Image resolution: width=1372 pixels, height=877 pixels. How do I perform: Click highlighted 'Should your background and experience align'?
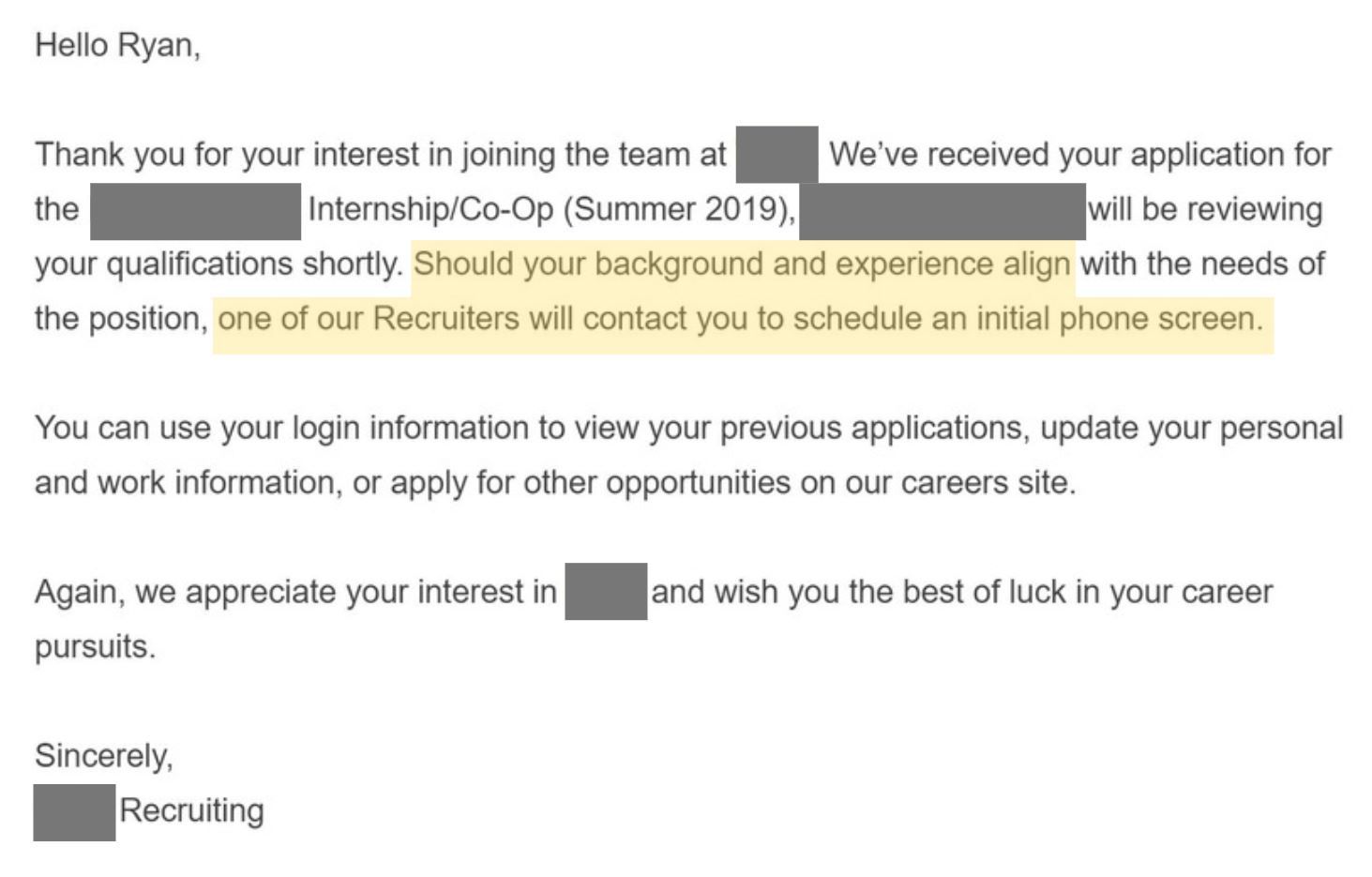(742, 265)
